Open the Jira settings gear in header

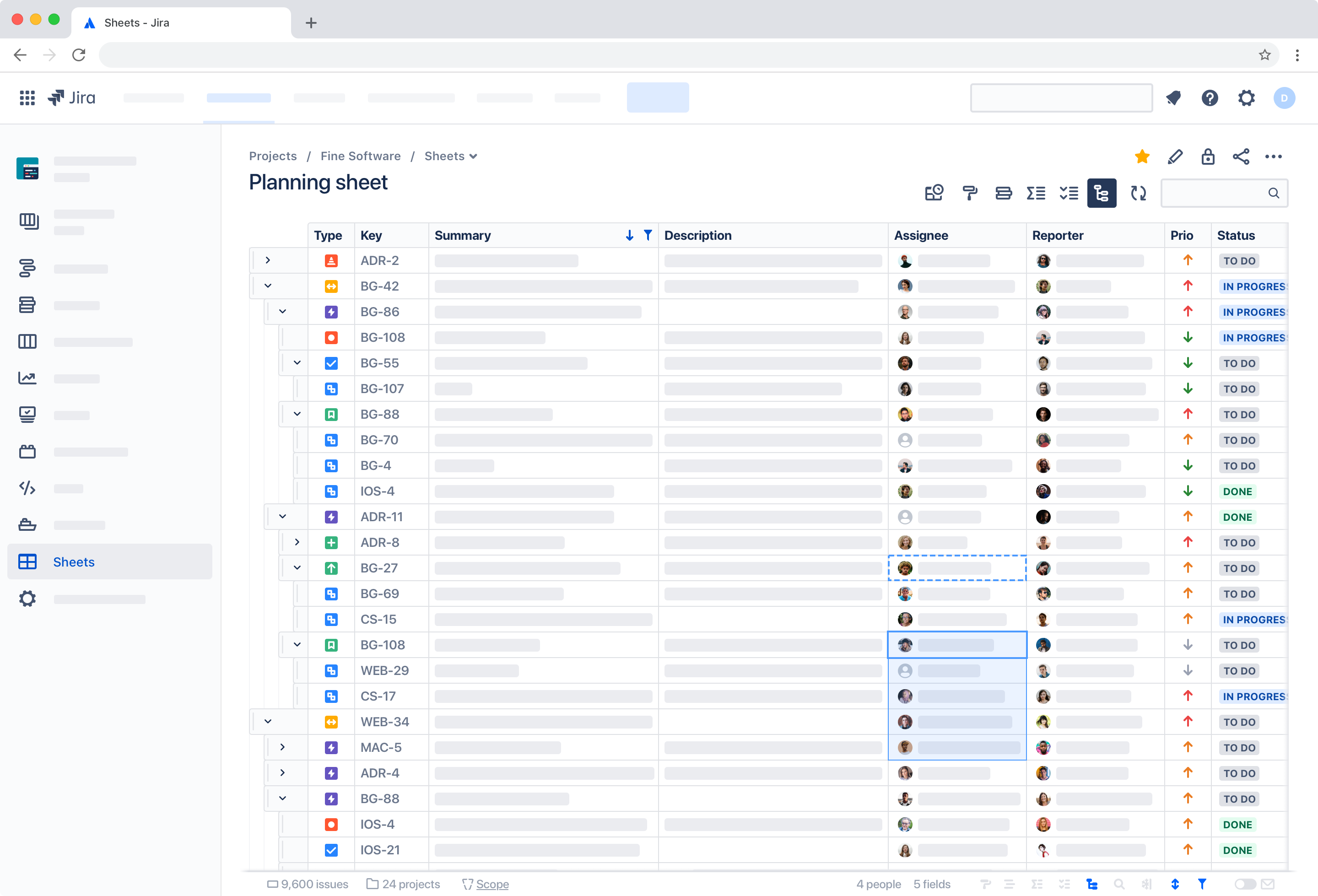point(1246,97)
